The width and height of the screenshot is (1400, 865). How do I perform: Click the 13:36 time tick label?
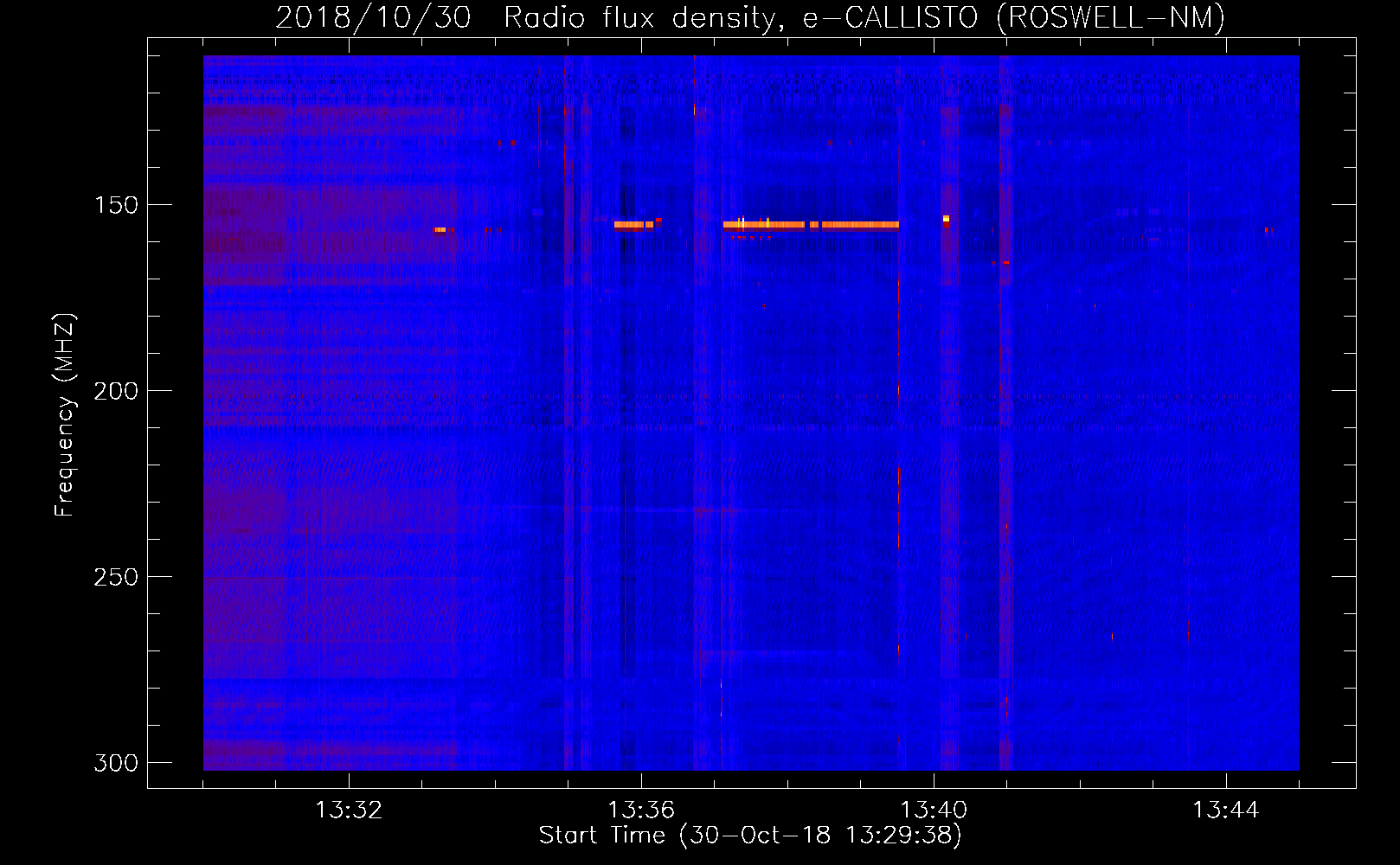pos(641,811)
